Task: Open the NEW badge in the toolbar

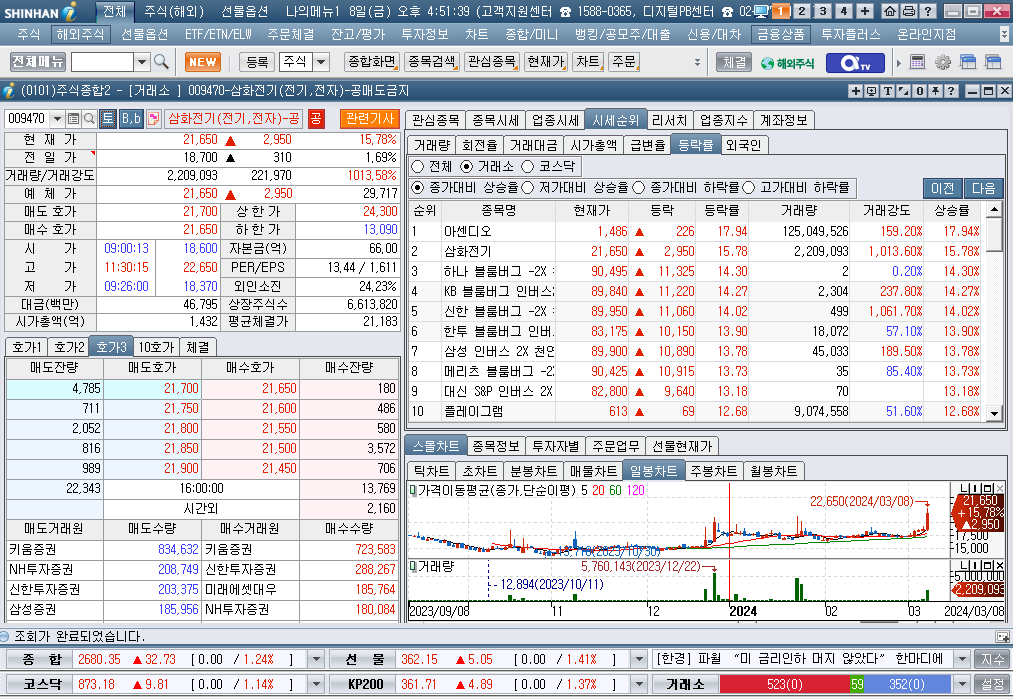Action: tap(203, 62)
